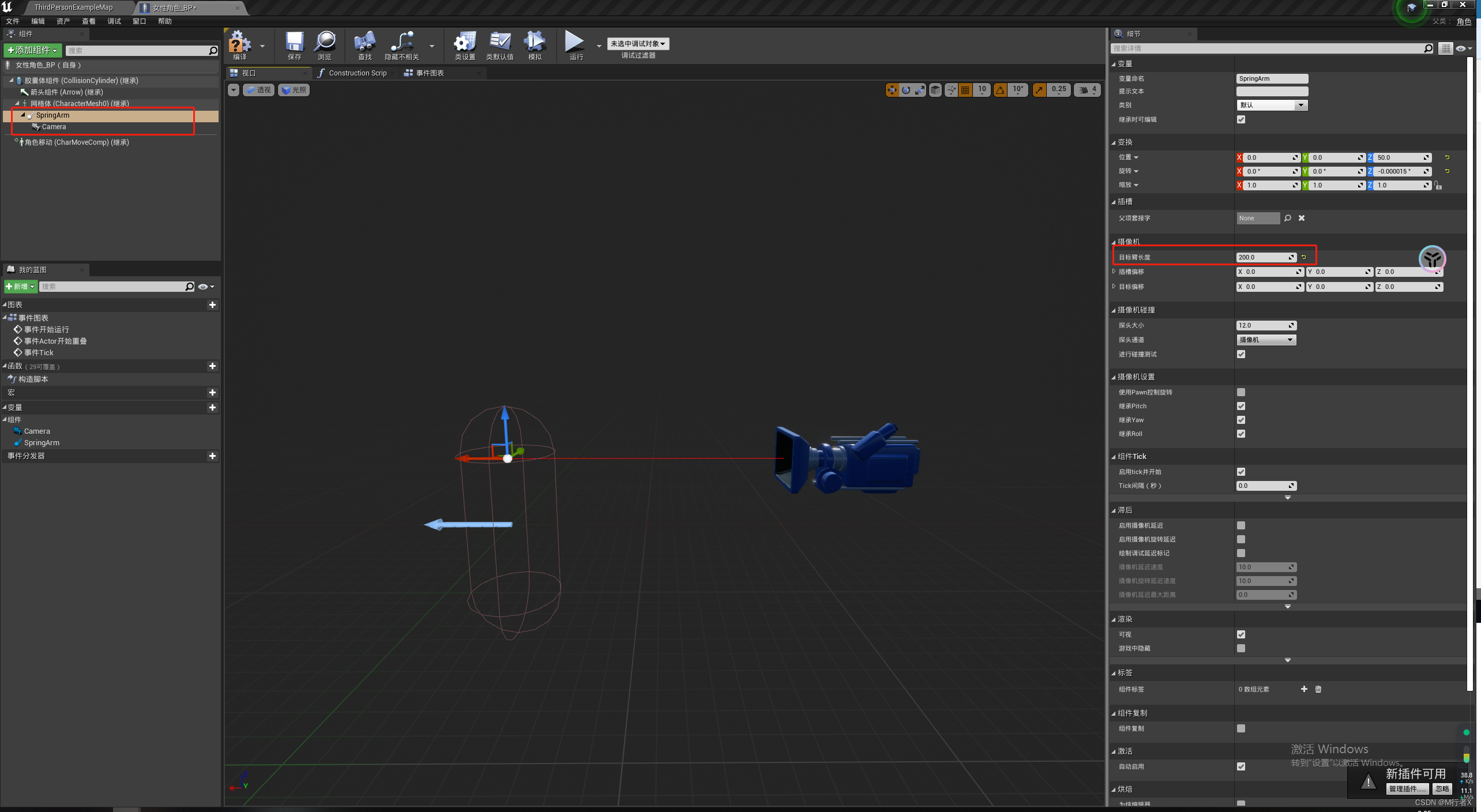1481x812 pixels.
Task: Clear the 父项套接字 socket with X icon
Action: tap(1302, 218)
